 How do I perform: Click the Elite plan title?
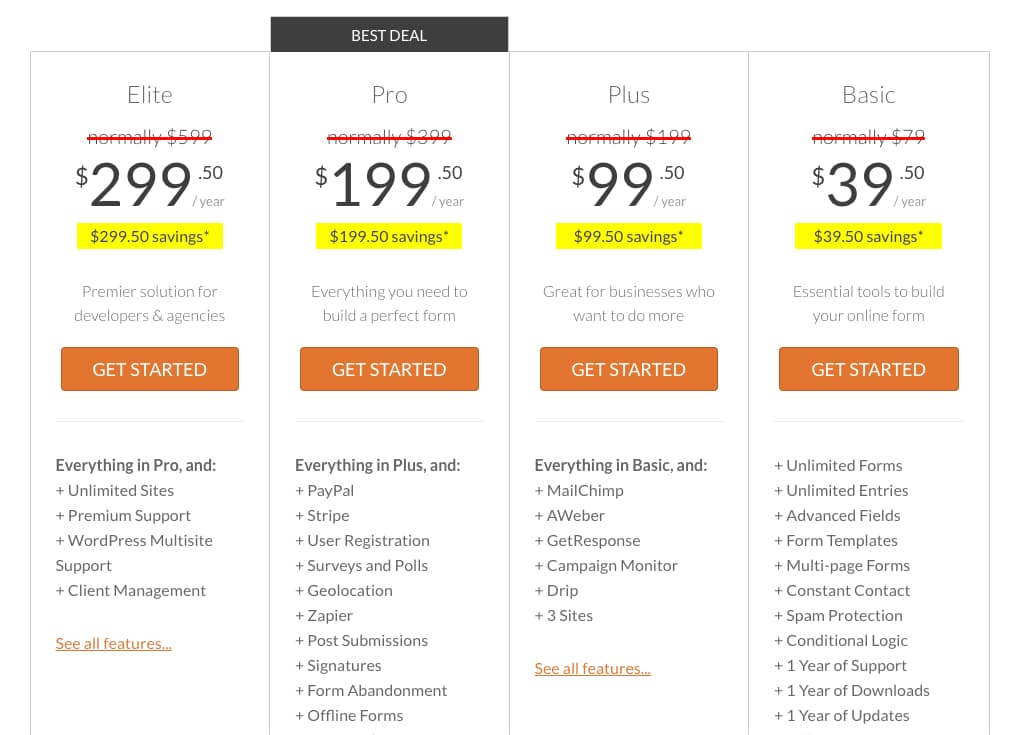click(149, 94)
